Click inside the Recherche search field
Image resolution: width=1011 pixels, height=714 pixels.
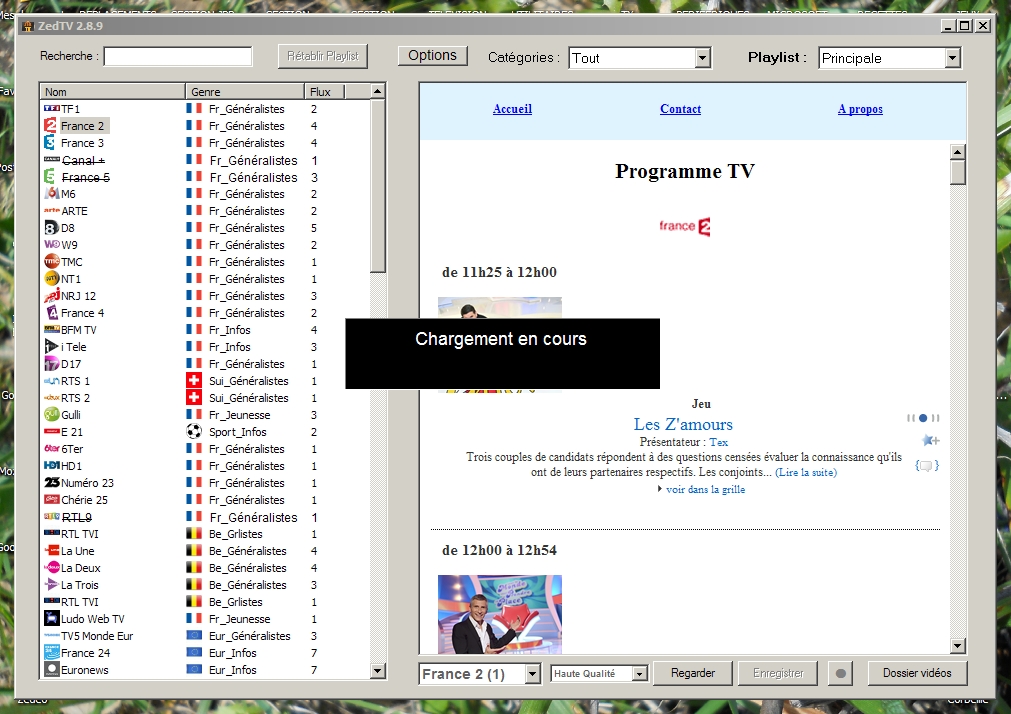pos(177,56)
